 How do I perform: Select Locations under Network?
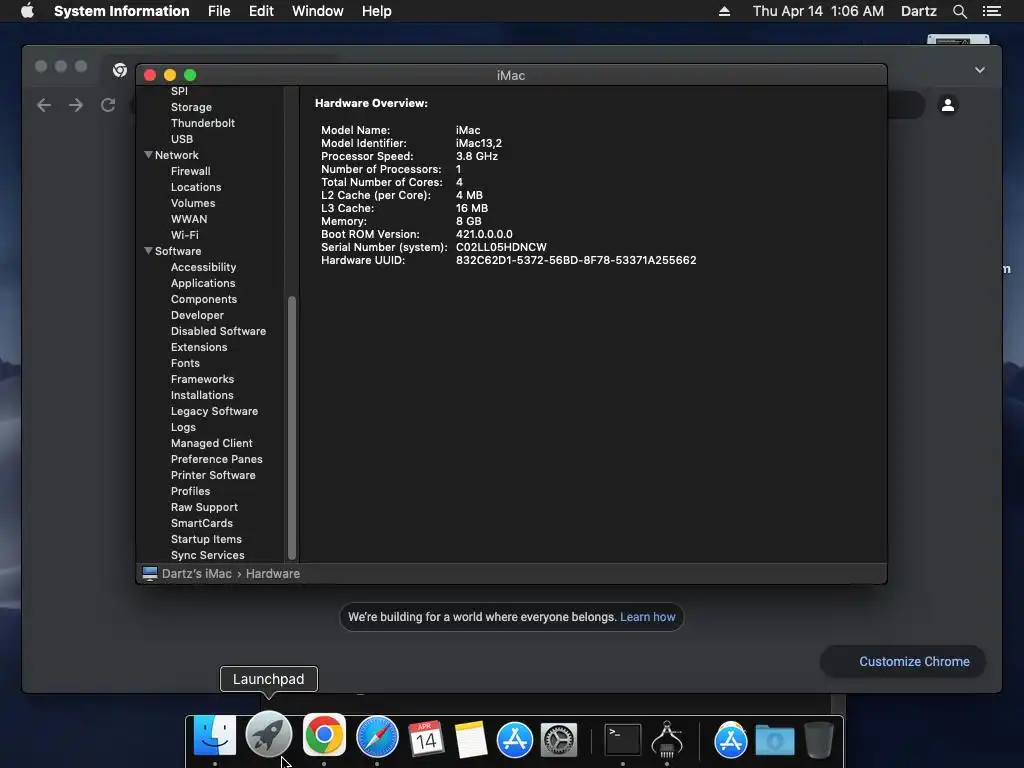coord(196,187)
